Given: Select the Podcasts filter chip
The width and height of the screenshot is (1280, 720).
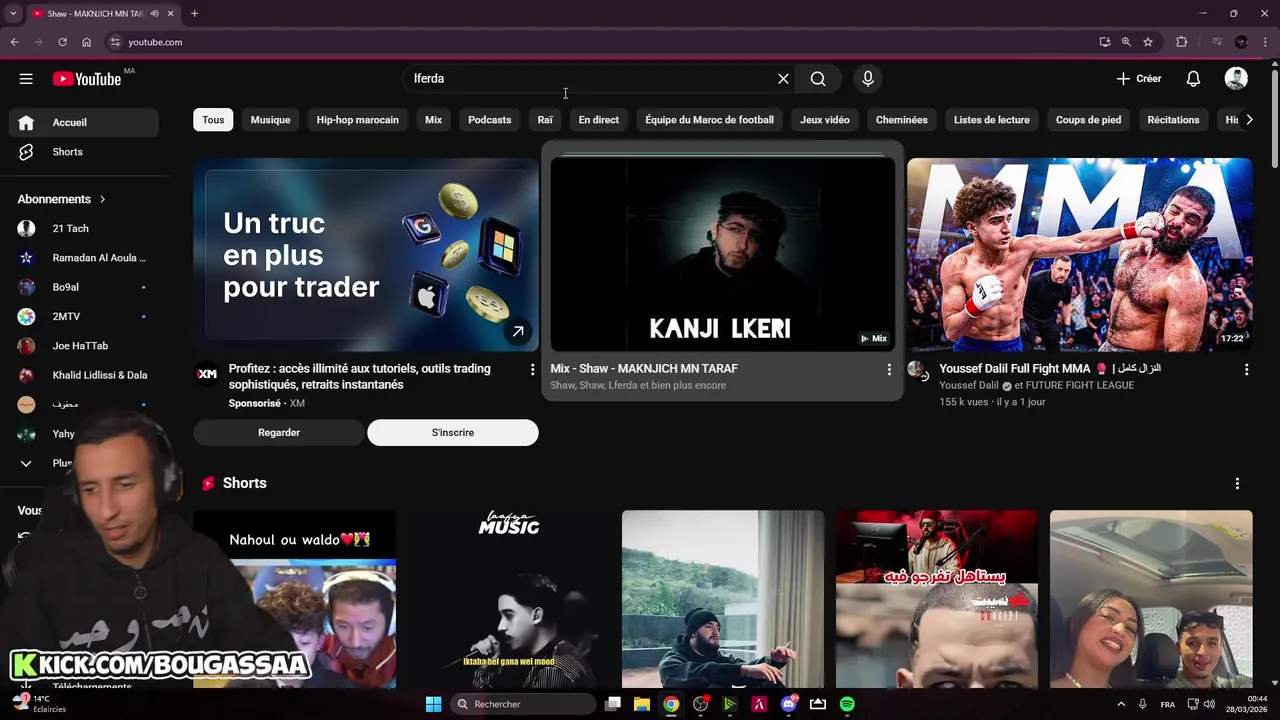Looking at the screenshot, I should [489, 120].
